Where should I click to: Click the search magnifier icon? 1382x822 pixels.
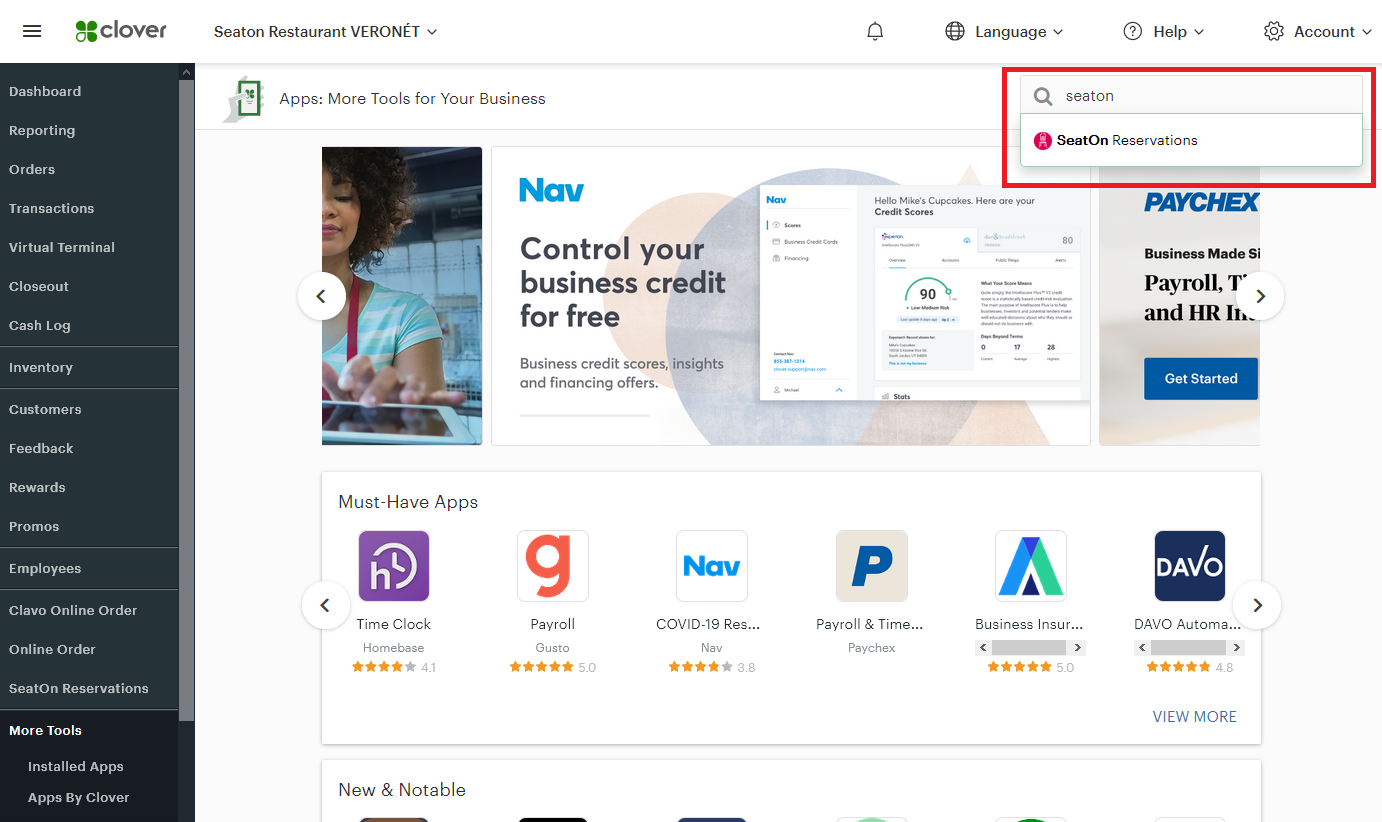click(1043, 96)
